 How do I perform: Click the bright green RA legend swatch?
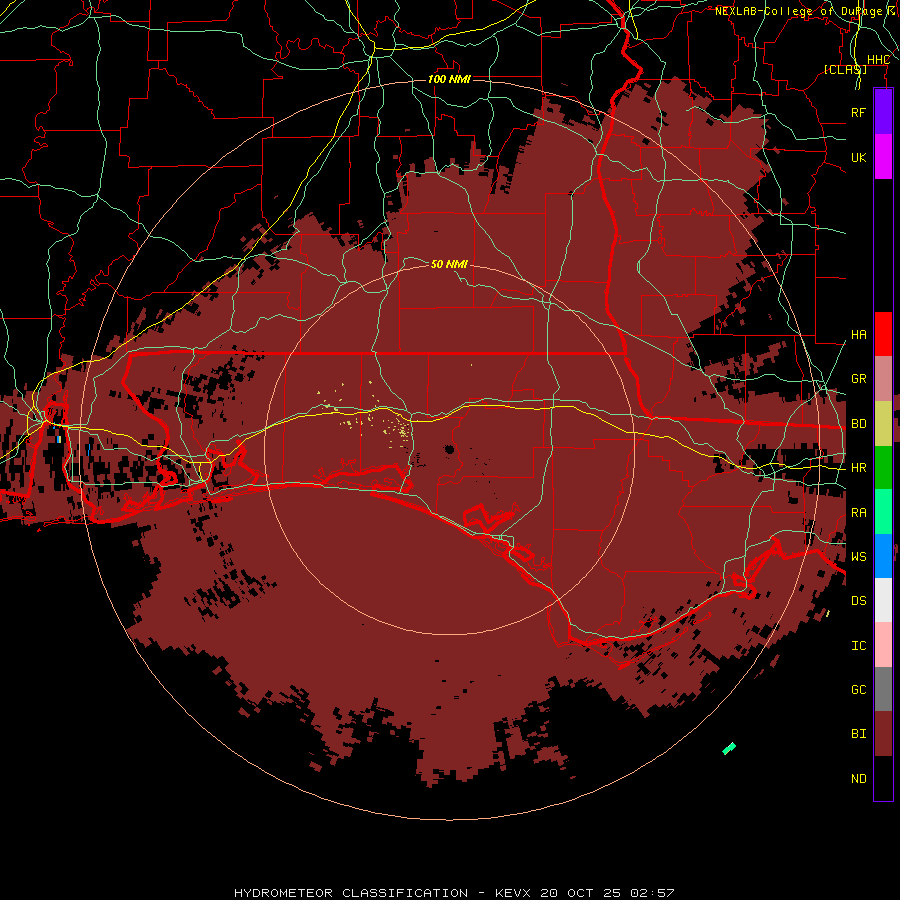[883, 512]
